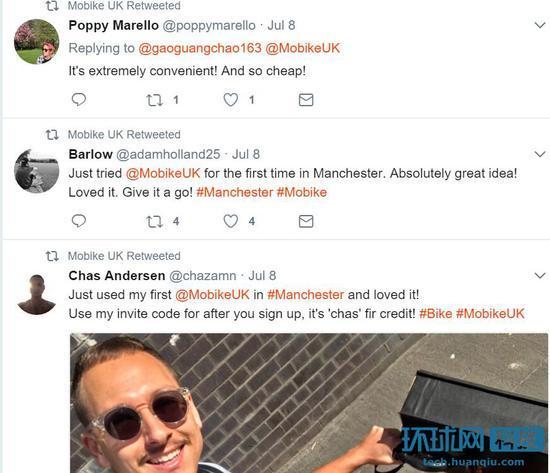550x473 pixels.
Task: Share Barlow's tweet via direct message envelope
Action: point(306,221)
